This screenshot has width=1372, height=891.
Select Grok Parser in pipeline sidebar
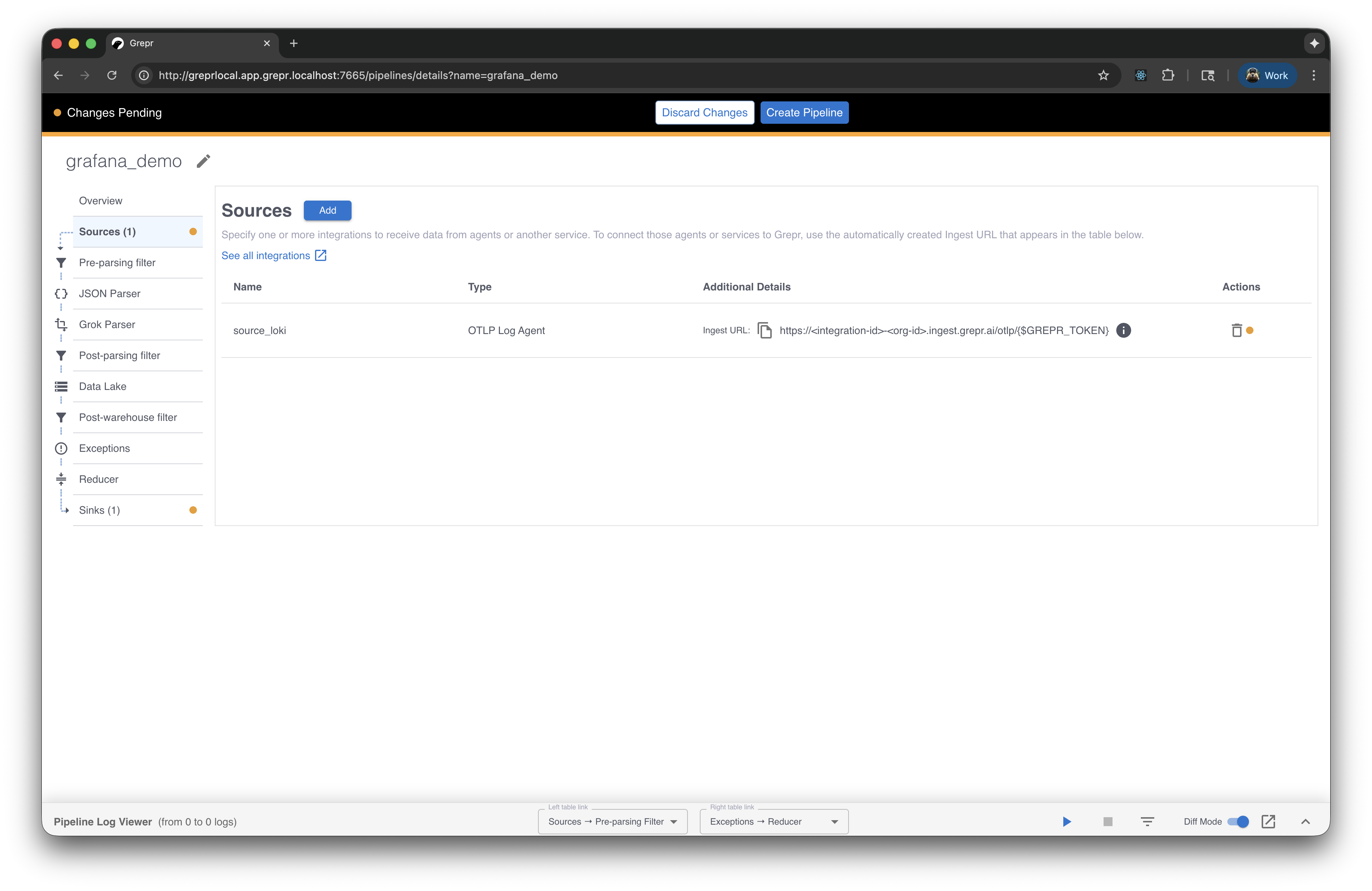[x=107, y=324]
